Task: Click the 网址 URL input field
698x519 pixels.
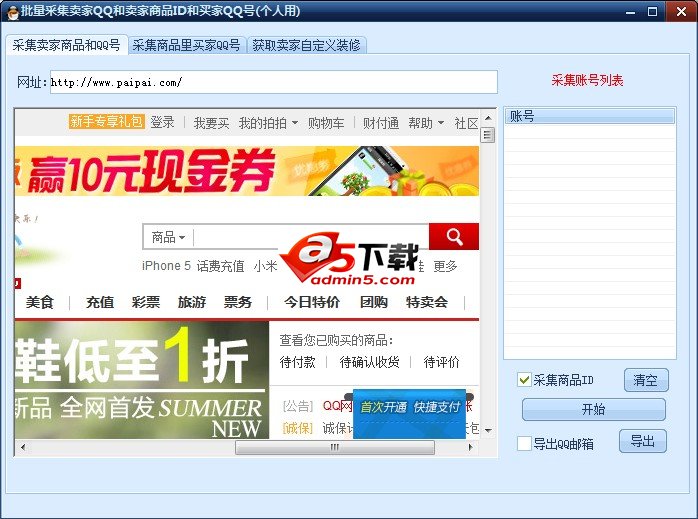Action: [273, 82]
